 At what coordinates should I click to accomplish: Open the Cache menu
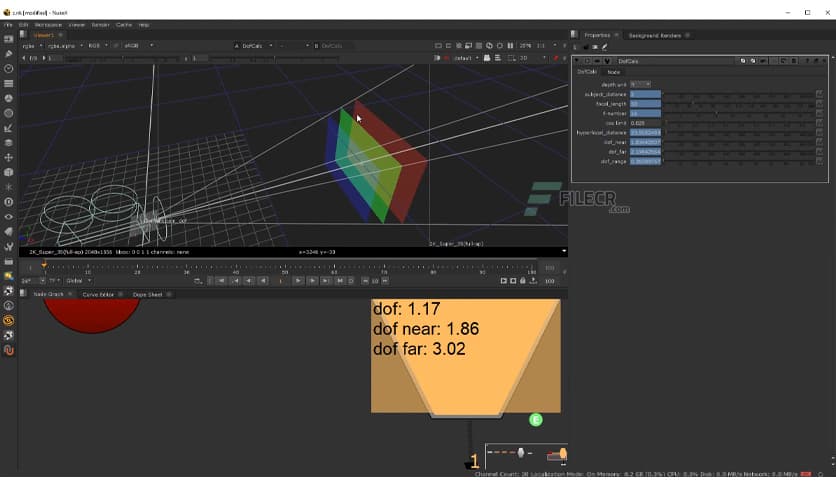pyautogui.click(x=124, y=25)
